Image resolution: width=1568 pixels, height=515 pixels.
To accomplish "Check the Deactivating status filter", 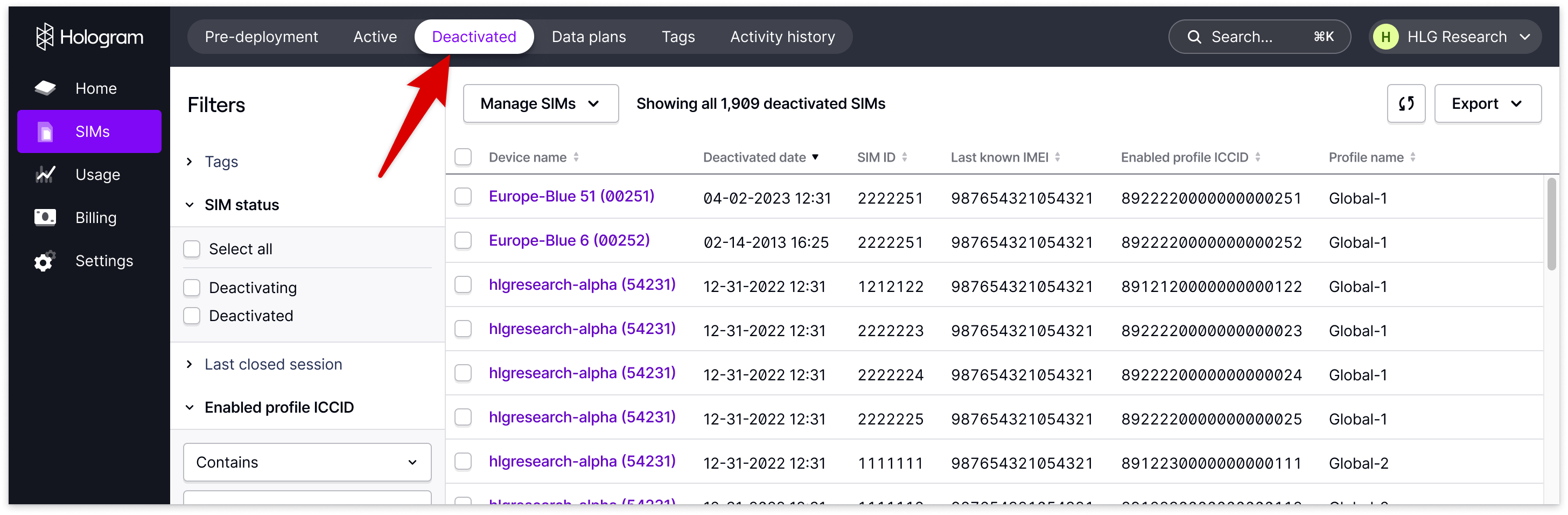I will tap(192, 287).
